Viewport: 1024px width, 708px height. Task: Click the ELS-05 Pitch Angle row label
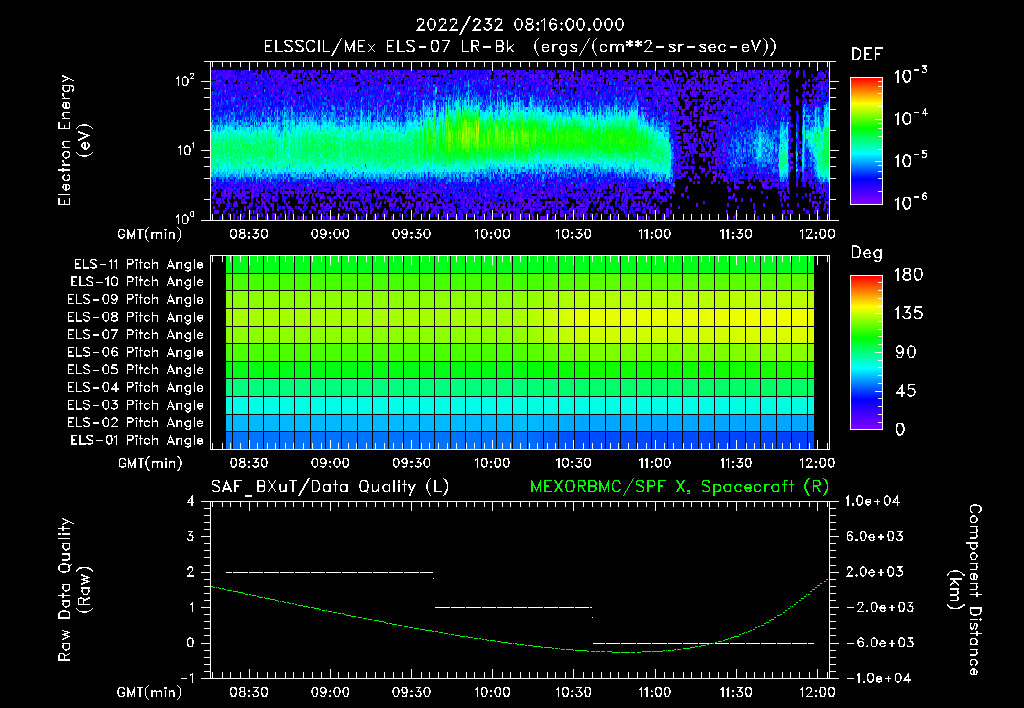pyautogui.click(x=135, y=370)
